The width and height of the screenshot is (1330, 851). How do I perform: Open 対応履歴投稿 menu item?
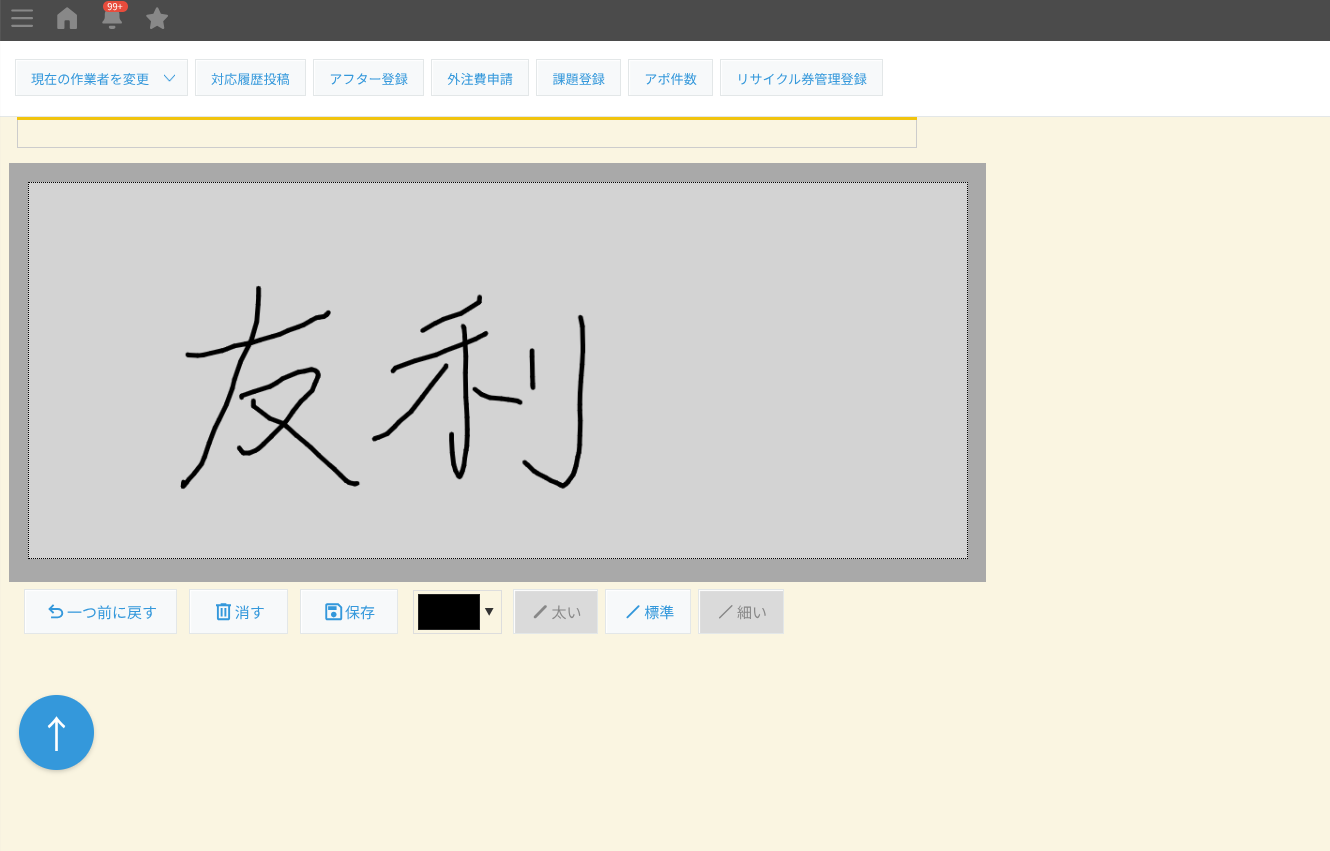(250, 78)
